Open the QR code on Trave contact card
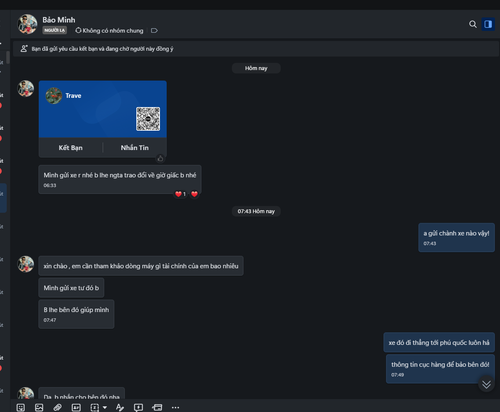The height and width of the screenshot is (412, 500). [x=148, y=119]
